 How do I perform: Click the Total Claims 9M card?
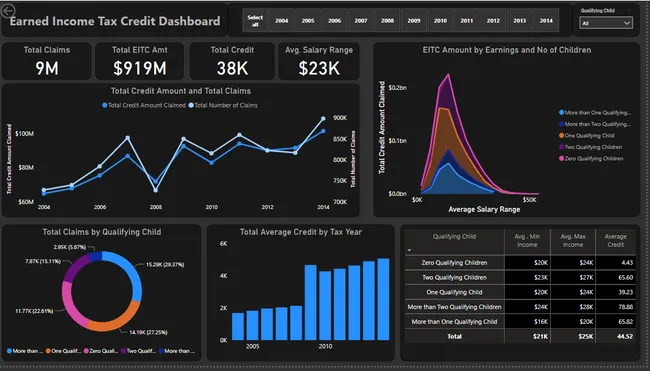point(46,61)
